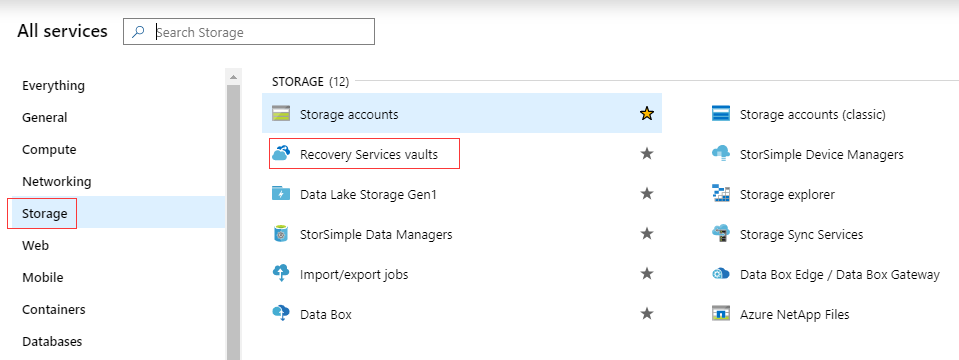Click the Search Storage input field

249,32
